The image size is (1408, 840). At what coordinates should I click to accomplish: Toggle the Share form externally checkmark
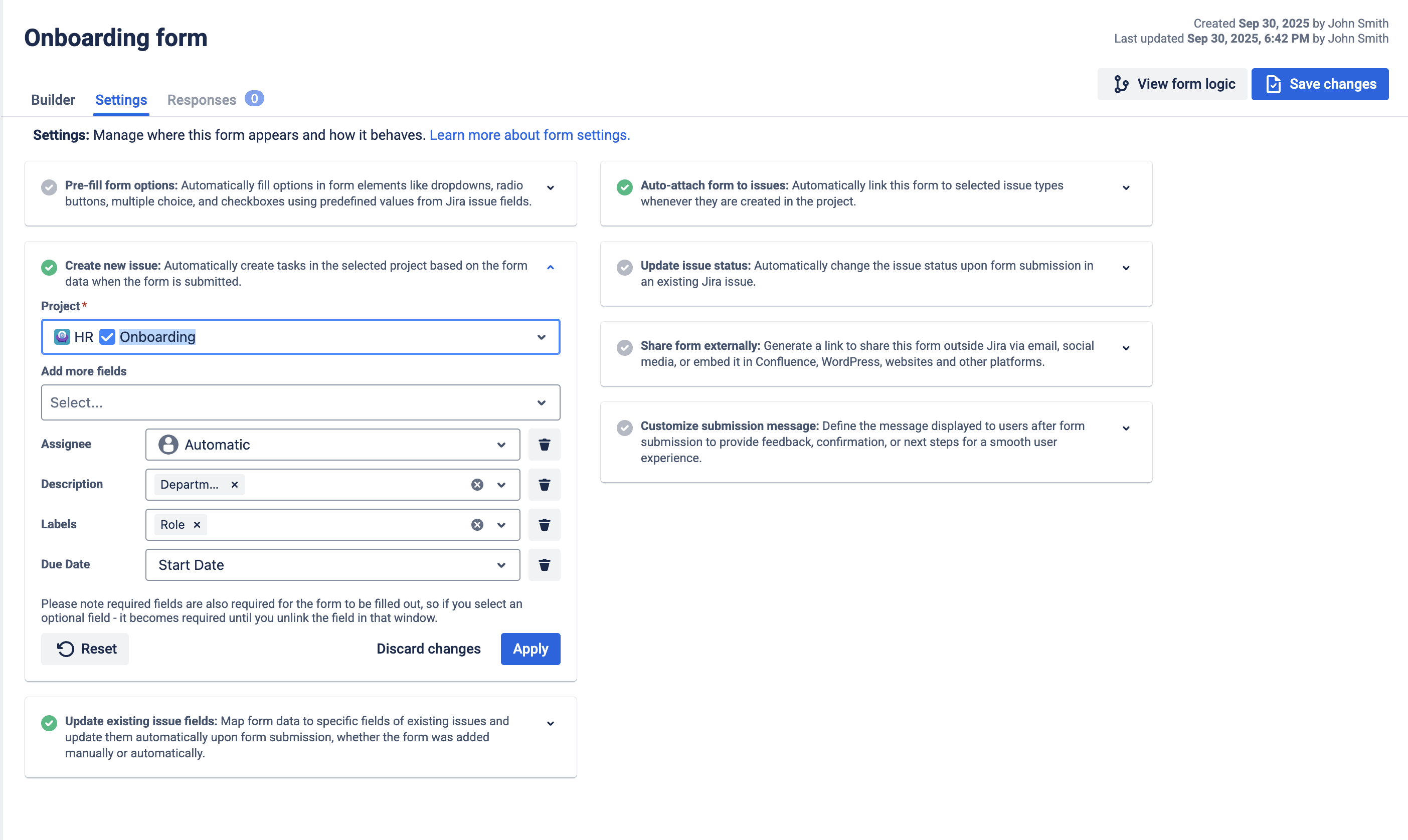(624, 347)
